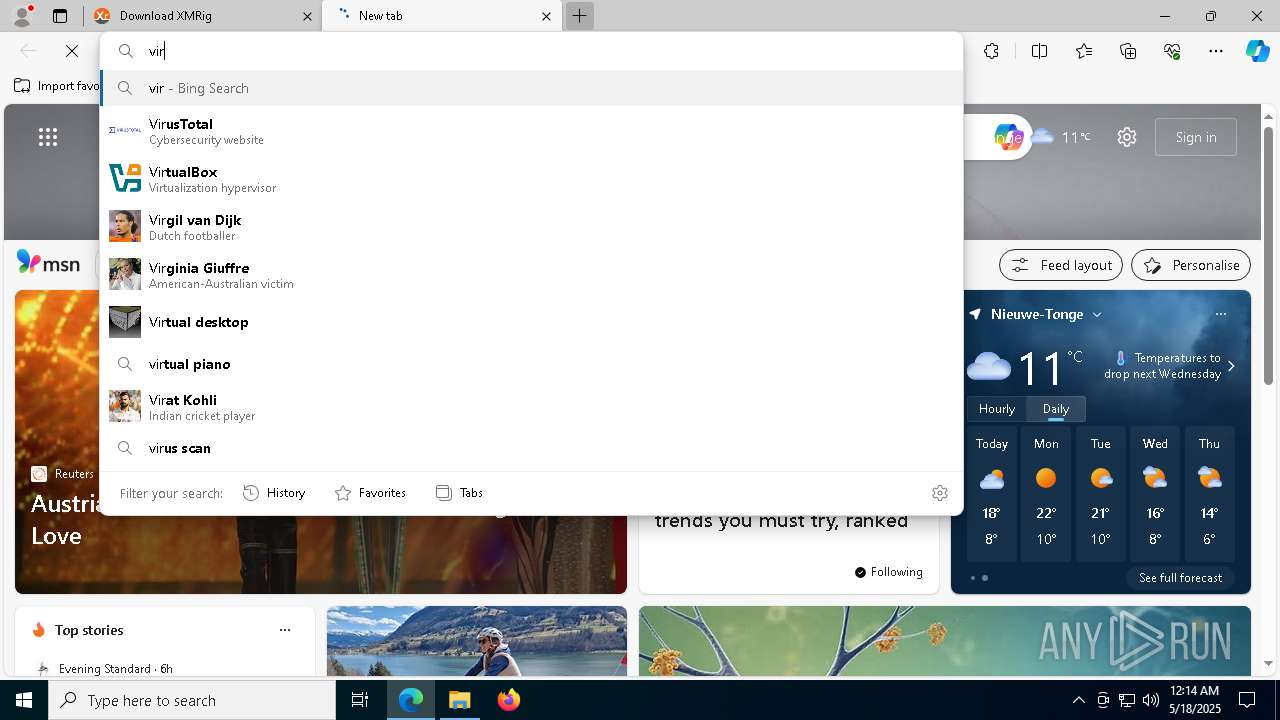Open the Feed layout button
This screenshot has width=1280, height=720.
[x=1061, y=265]
